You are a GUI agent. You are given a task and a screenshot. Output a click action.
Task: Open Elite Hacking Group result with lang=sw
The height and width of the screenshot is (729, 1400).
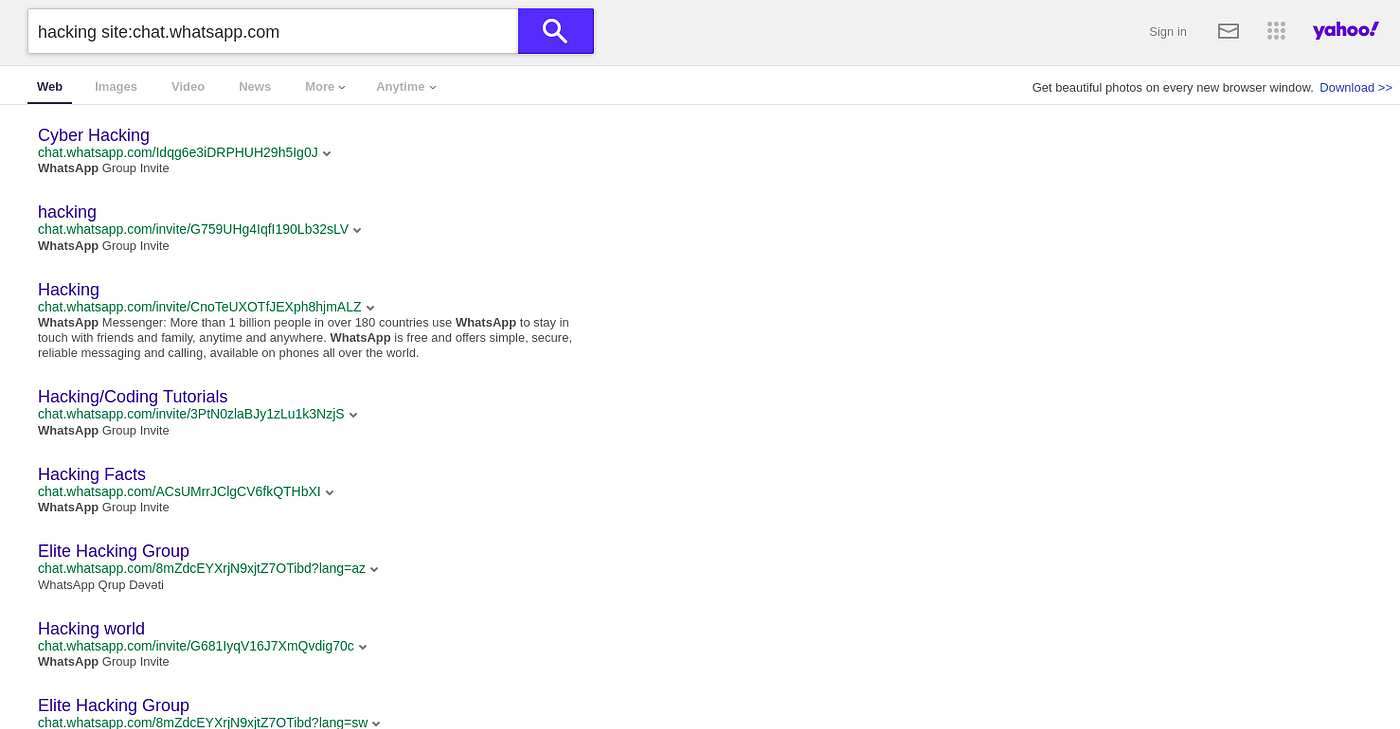tap(114, 705)
